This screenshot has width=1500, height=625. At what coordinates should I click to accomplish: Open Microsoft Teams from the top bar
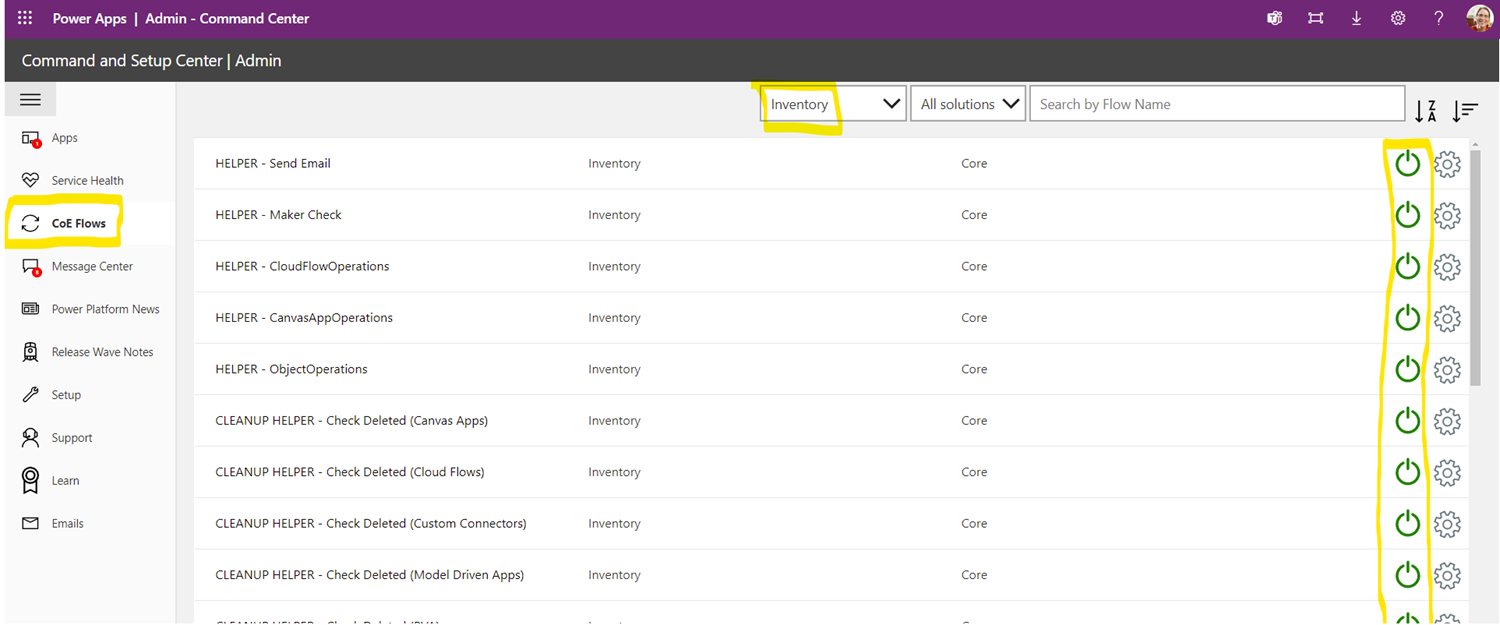point(1274,17)
